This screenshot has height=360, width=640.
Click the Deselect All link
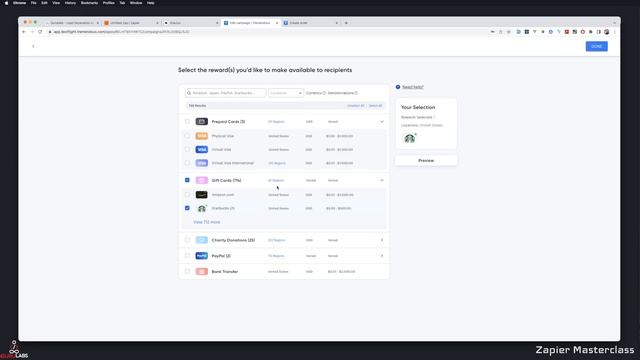(x=356, y=106)
